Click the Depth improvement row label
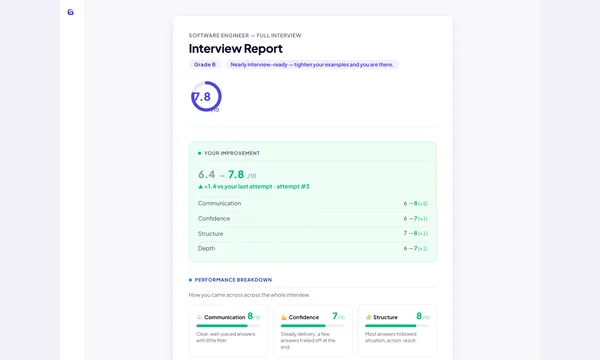 [x=206, y=248]
